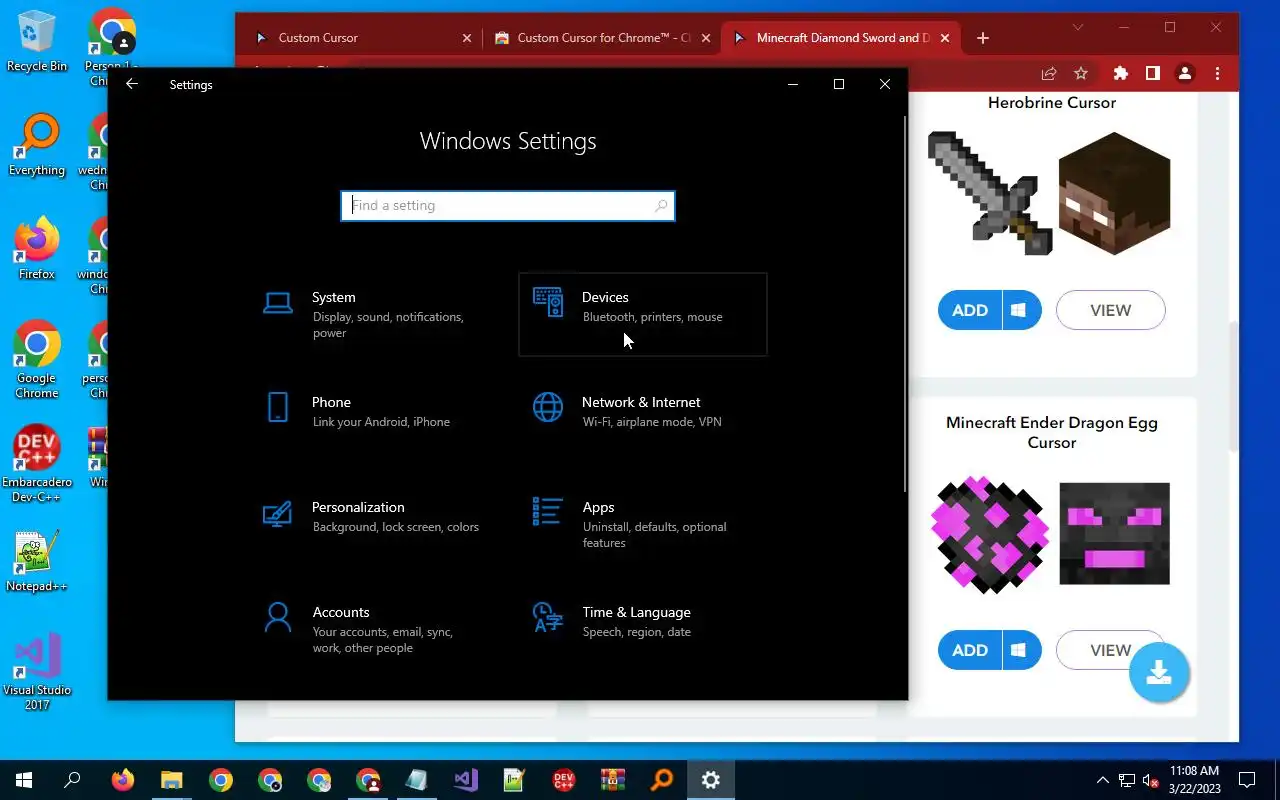Show hidden system tray icons
The width and height of the screenshot is (1280, 800).
1102,780
